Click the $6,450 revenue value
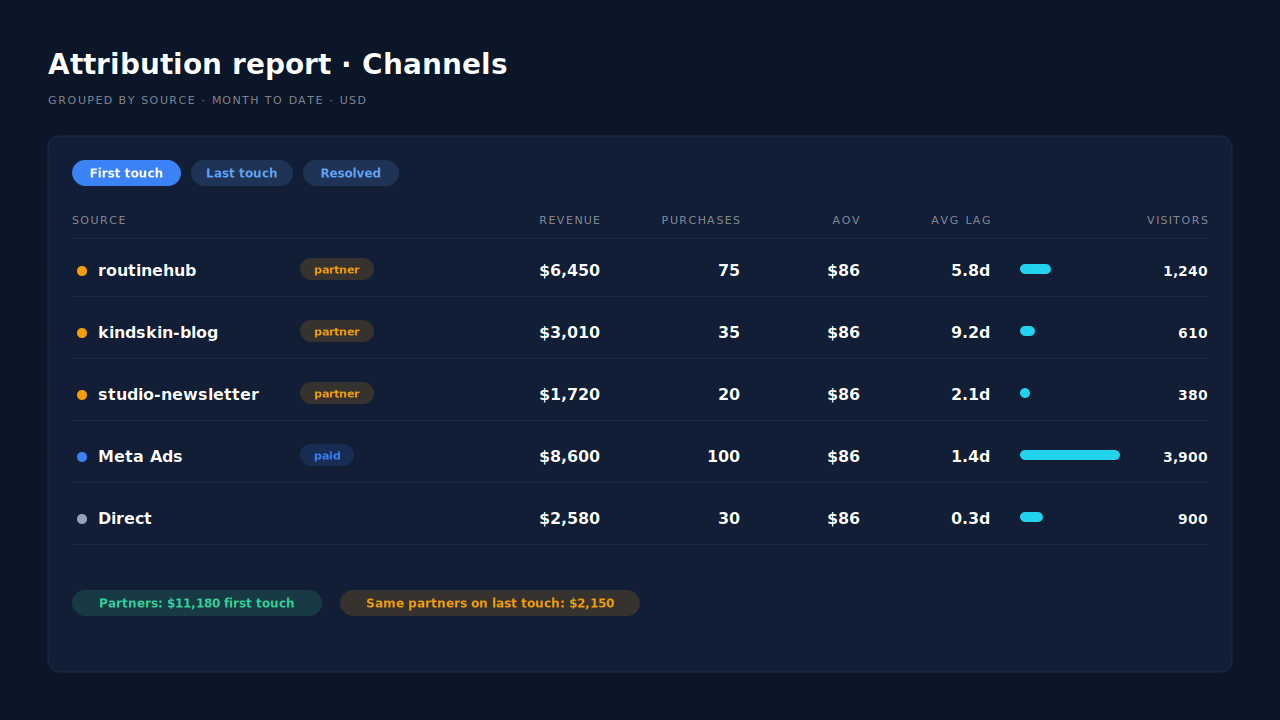The width and height of the screenshot is (1280, 720). [569, 271]
